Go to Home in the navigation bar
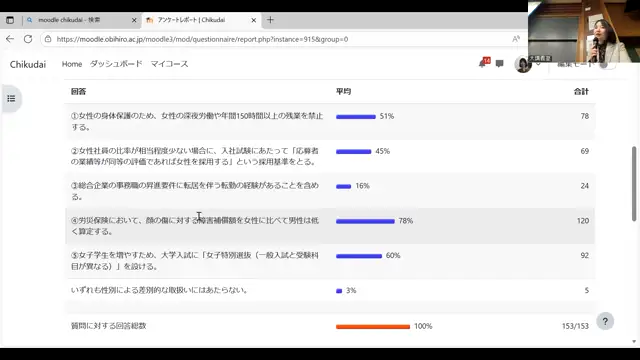This screenshot has height=360, width=640. click(72, 64)
